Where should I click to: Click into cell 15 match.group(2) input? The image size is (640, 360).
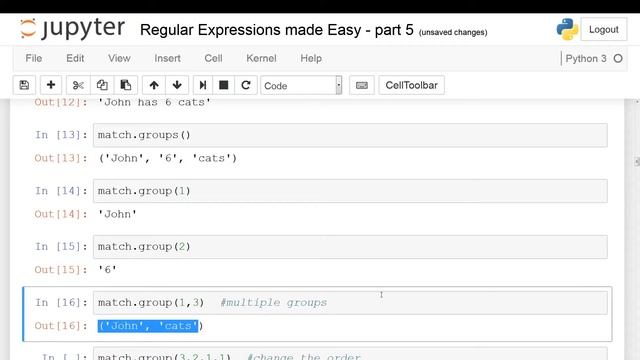point(350,247)
